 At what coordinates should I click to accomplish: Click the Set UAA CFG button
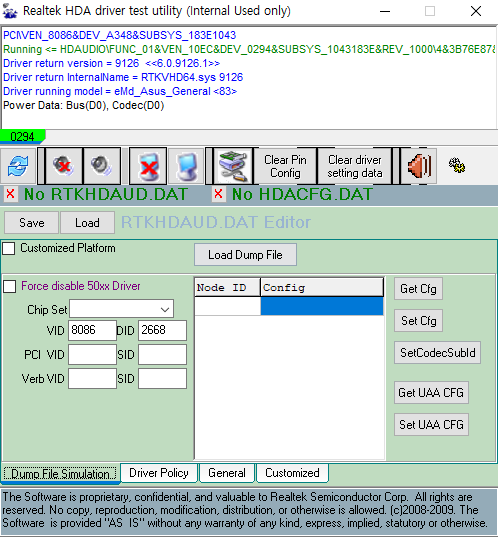(431, 425)
